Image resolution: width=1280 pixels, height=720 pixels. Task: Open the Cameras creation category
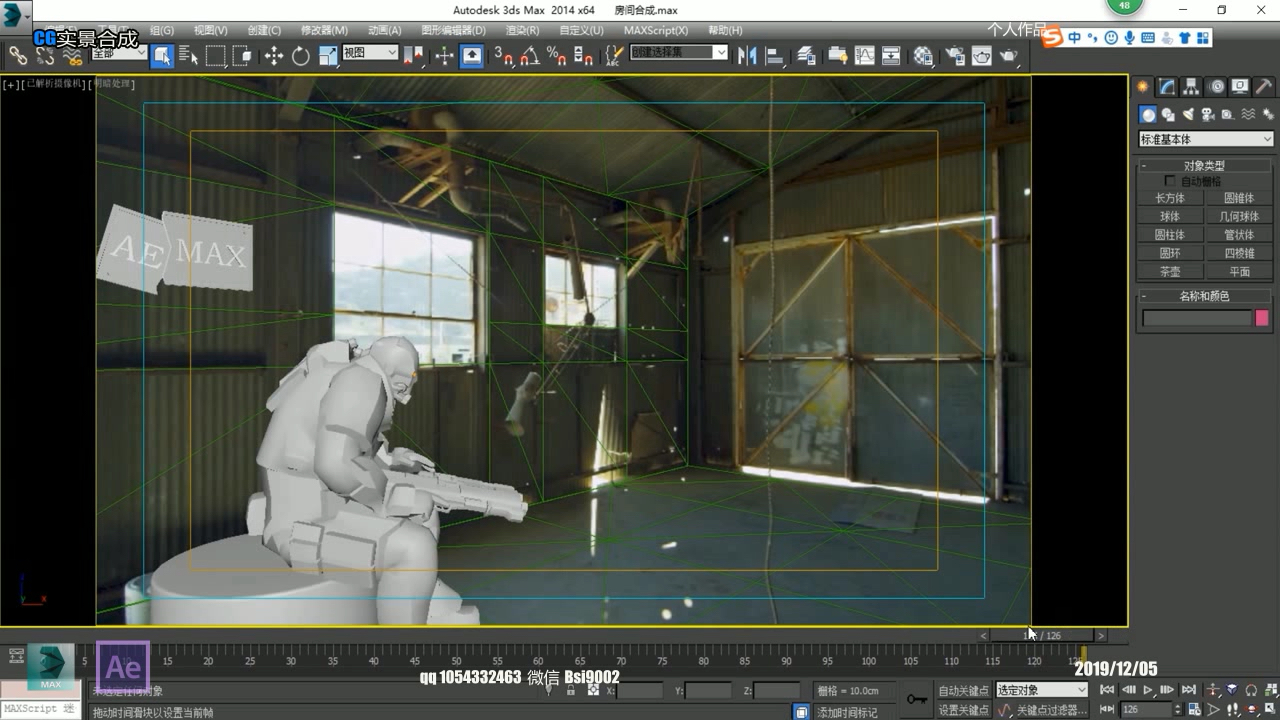pyautogui.click(x=1207, y=114)
